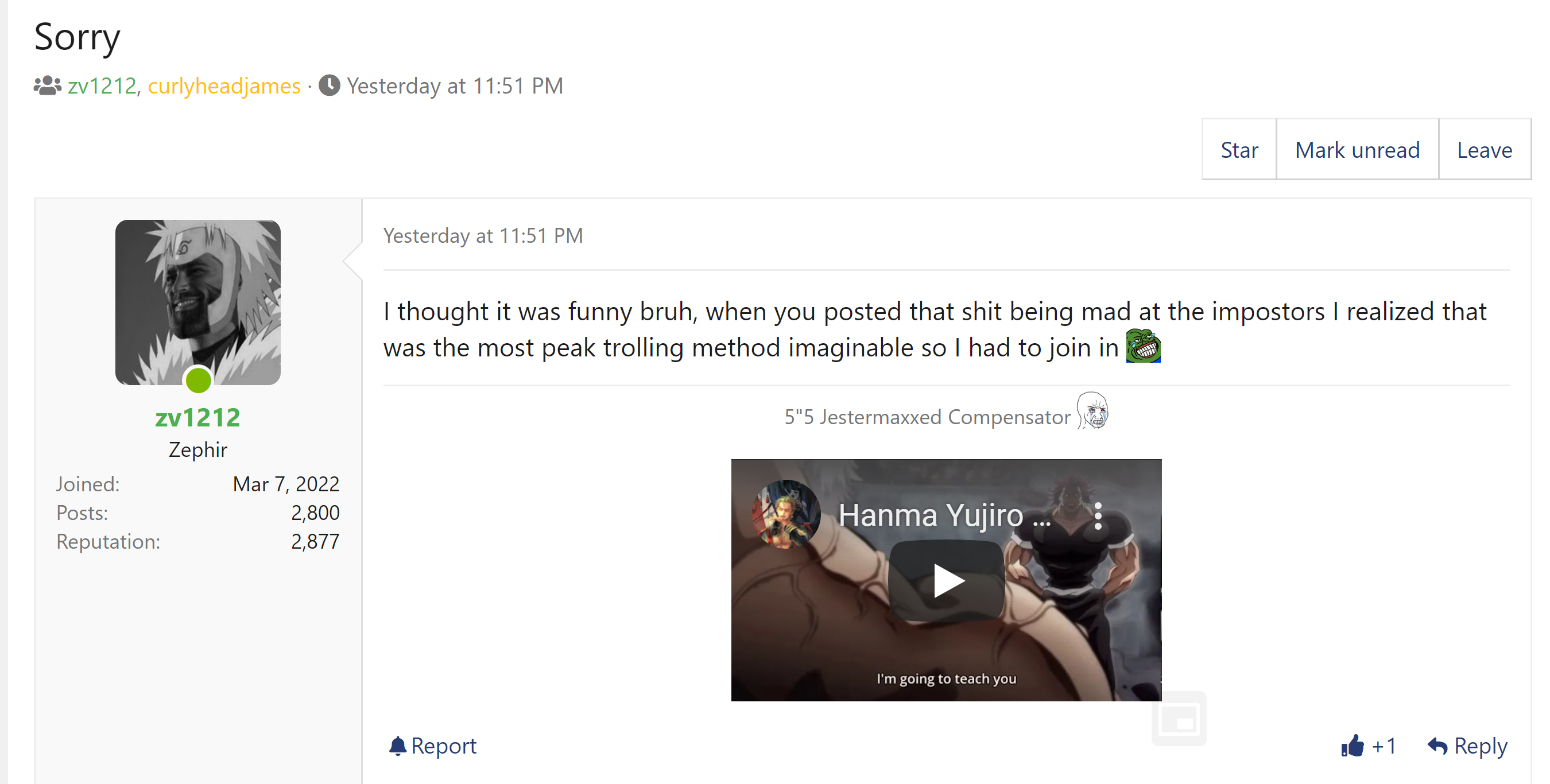The width and height of the screenshot is (1550, 784).
Task: Mark the conversation unread
Action: (x=1357, y=149)
